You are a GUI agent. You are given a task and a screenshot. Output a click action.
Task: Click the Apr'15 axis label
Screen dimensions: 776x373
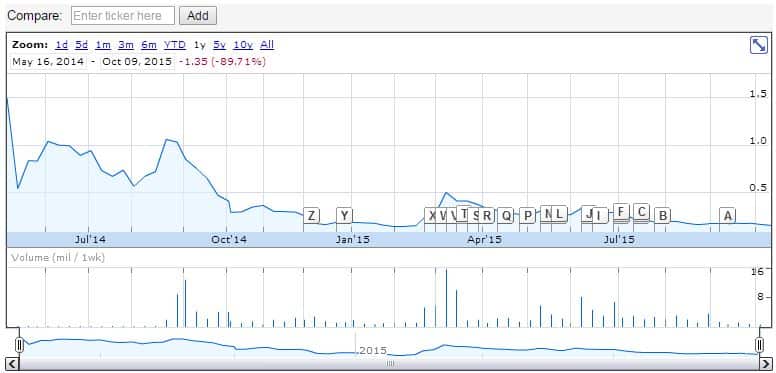[485, 240]
